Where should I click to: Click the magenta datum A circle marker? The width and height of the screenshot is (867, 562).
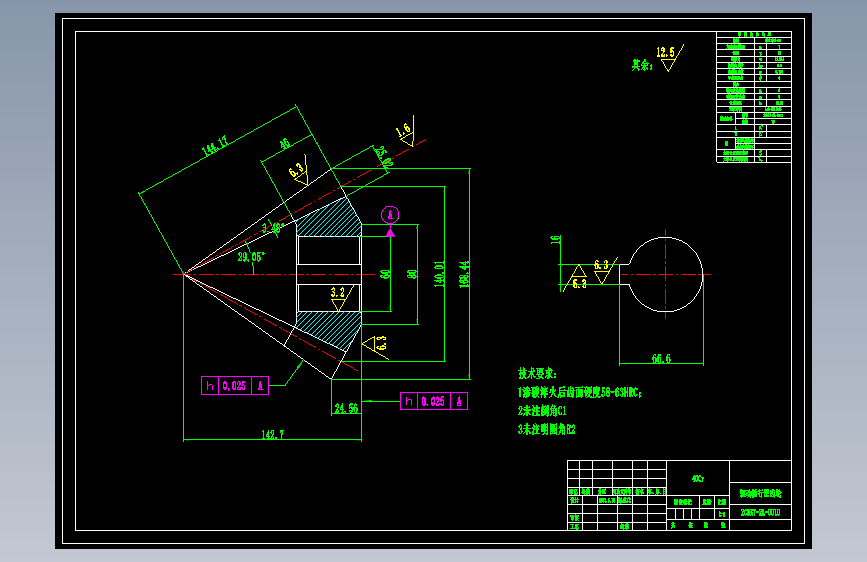390,215
